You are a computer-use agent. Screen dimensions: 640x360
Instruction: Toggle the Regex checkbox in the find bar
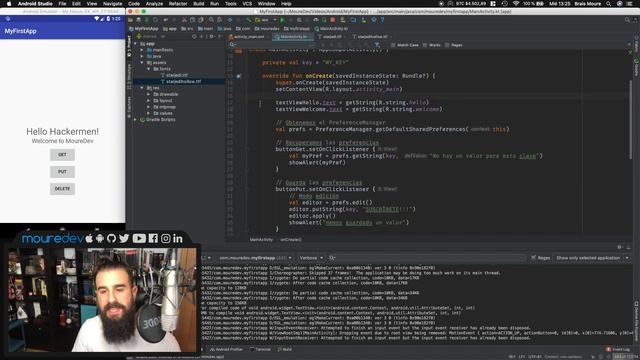[x=447, y=45]
